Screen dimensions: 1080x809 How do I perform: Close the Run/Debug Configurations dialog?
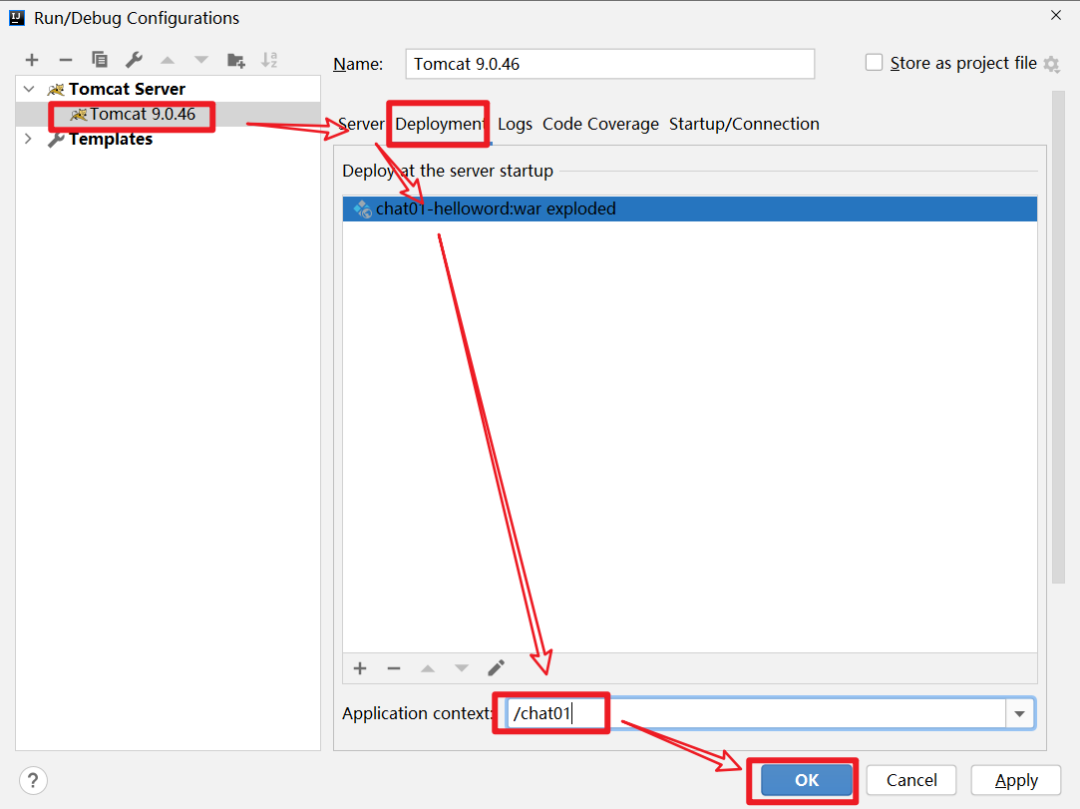[x=1056, y=15]
